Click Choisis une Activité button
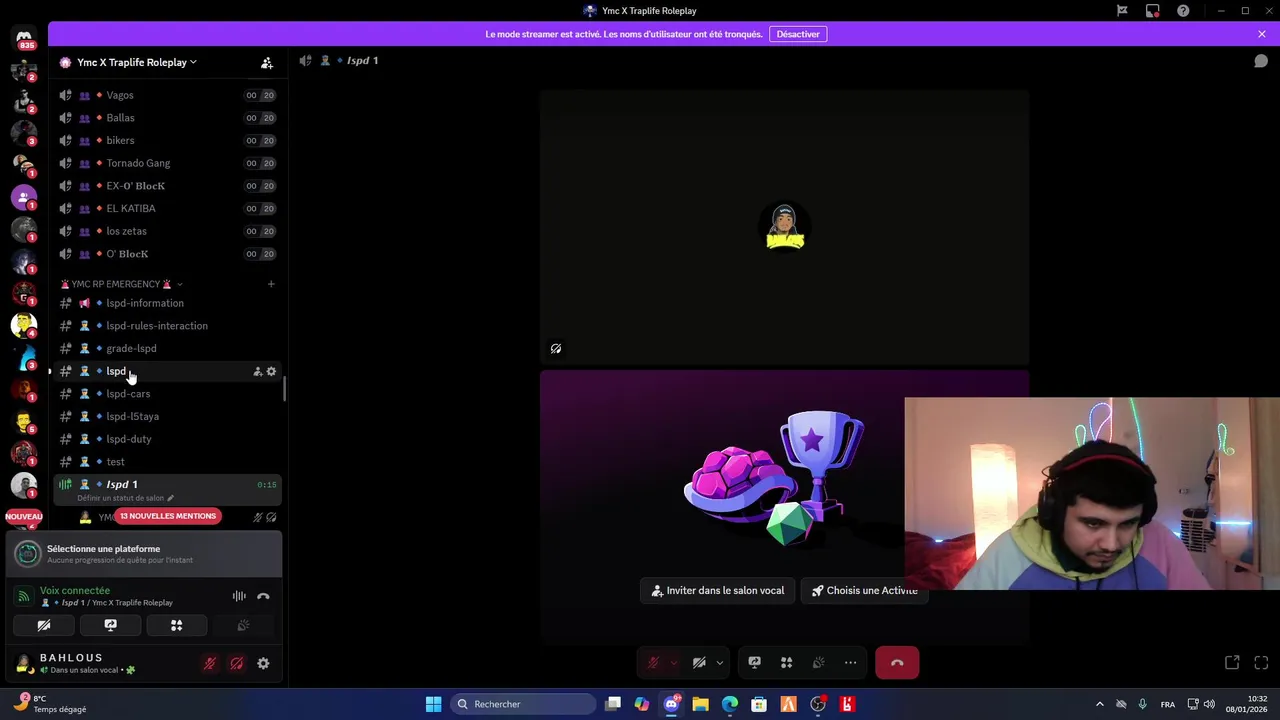 click(x=864, y=591)
